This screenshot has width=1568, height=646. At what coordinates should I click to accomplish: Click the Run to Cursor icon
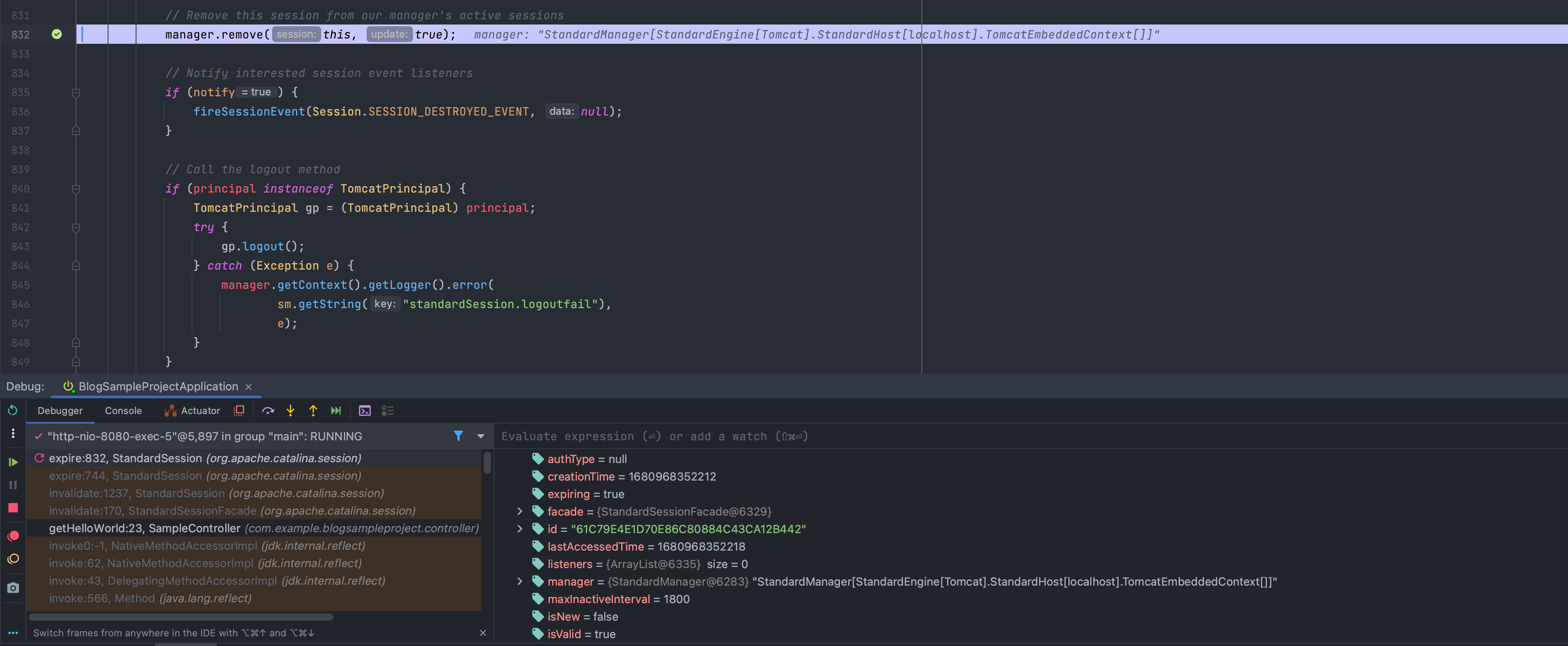click(336, 411)
